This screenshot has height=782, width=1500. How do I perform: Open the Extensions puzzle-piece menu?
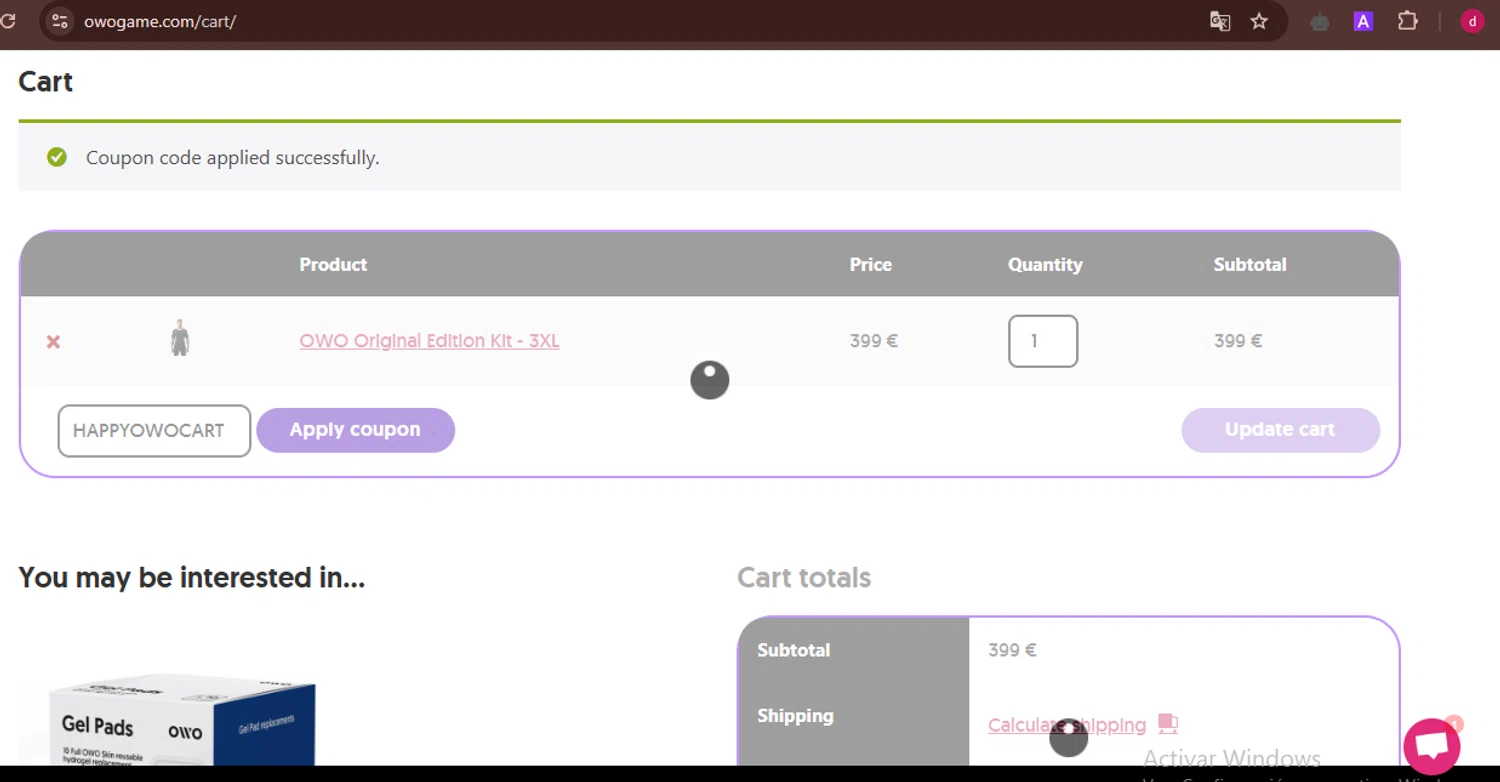coord(1408,21)
